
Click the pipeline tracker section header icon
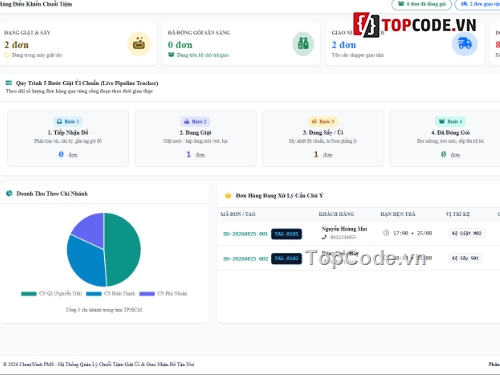(9, 83)
